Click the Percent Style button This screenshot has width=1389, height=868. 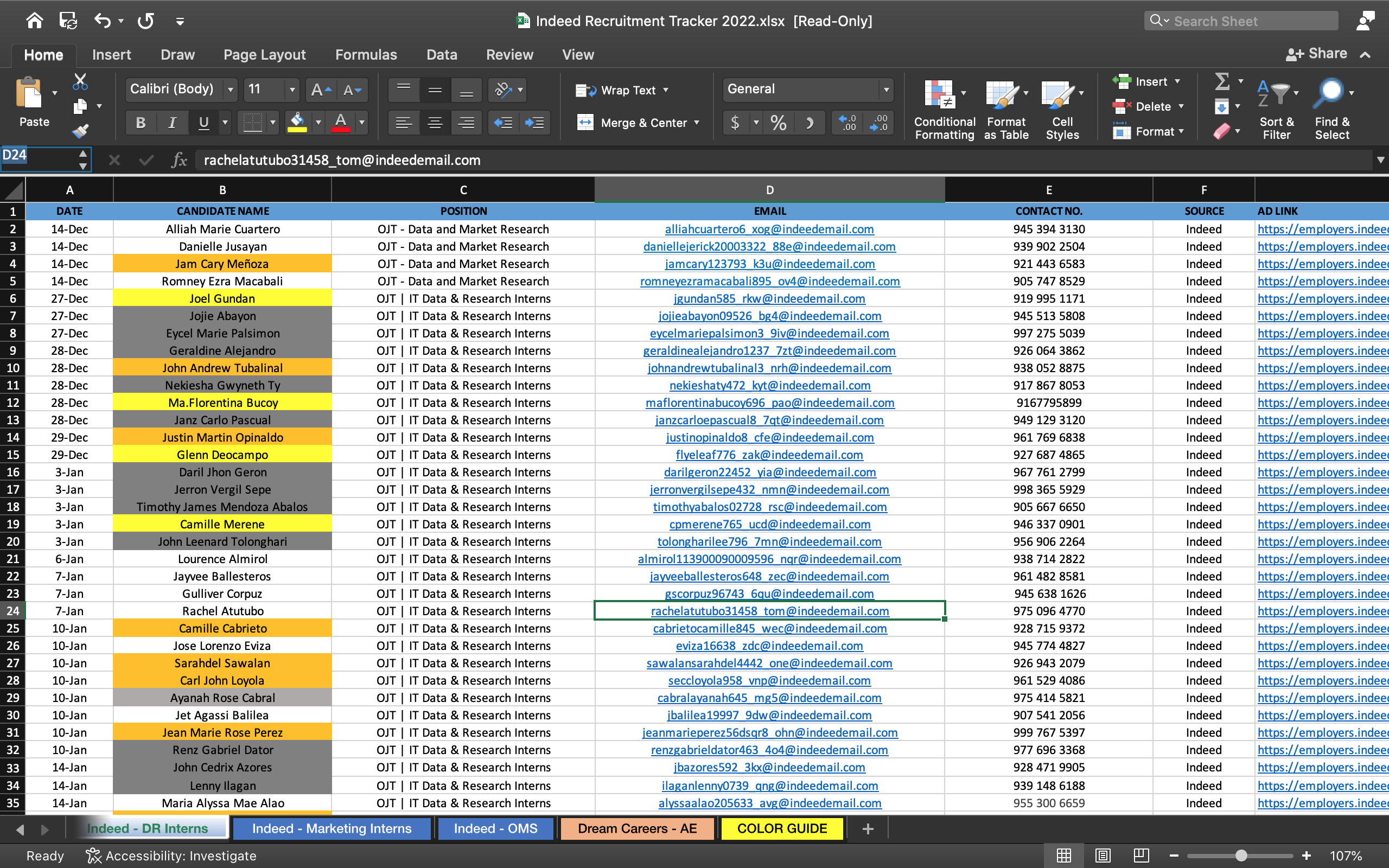pos(778,123)
